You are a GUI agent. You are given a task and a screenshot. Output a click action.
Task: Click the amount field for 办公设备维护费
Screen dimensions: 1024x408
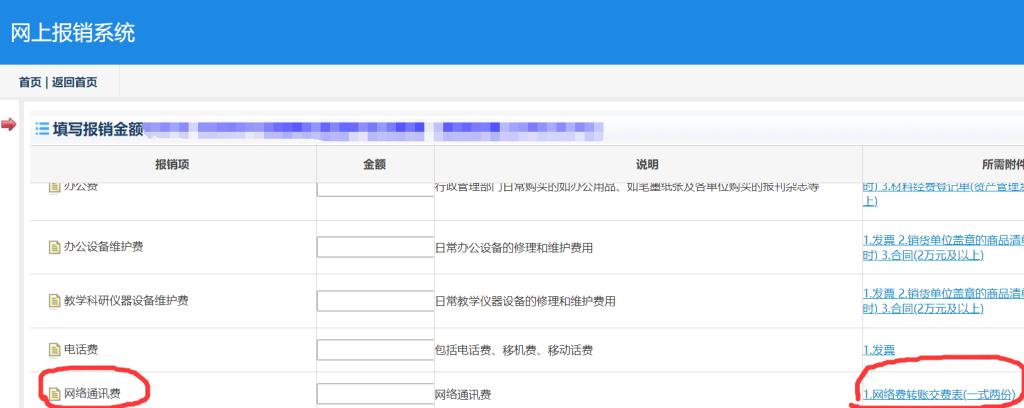point(376,247)
